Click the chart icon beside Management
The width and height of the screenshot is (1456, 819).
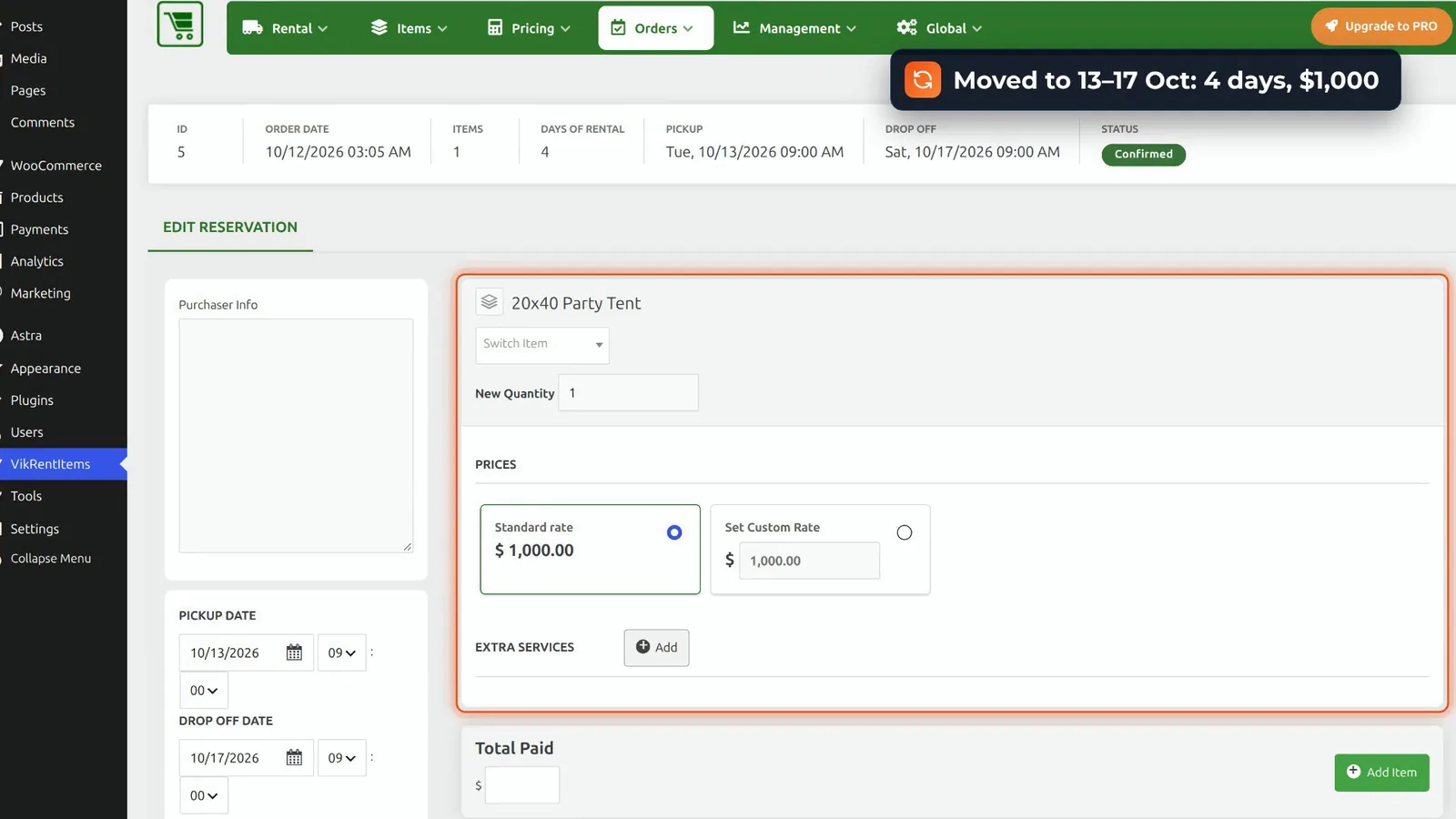point(742,27)
